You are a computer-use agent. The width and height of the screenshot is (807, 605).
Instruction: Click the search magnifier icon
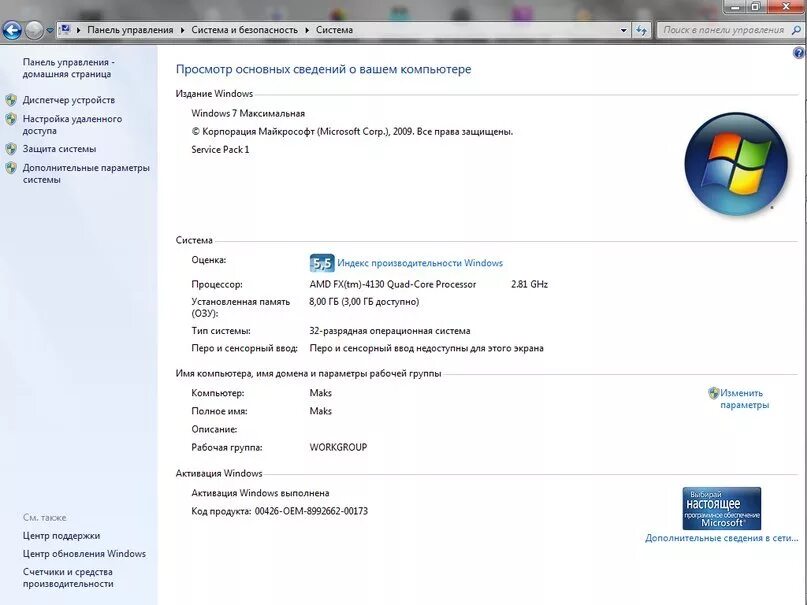coord(796,30)
